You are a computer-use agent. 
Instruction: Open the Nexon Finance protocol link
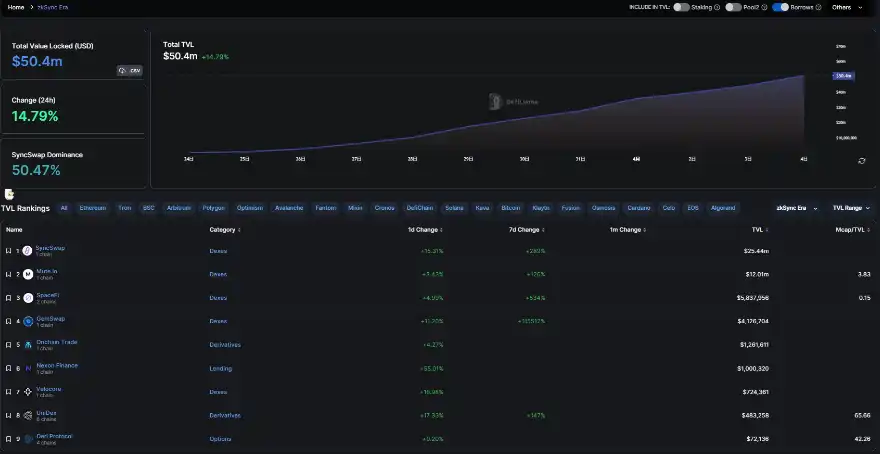[x=57, y=365]
